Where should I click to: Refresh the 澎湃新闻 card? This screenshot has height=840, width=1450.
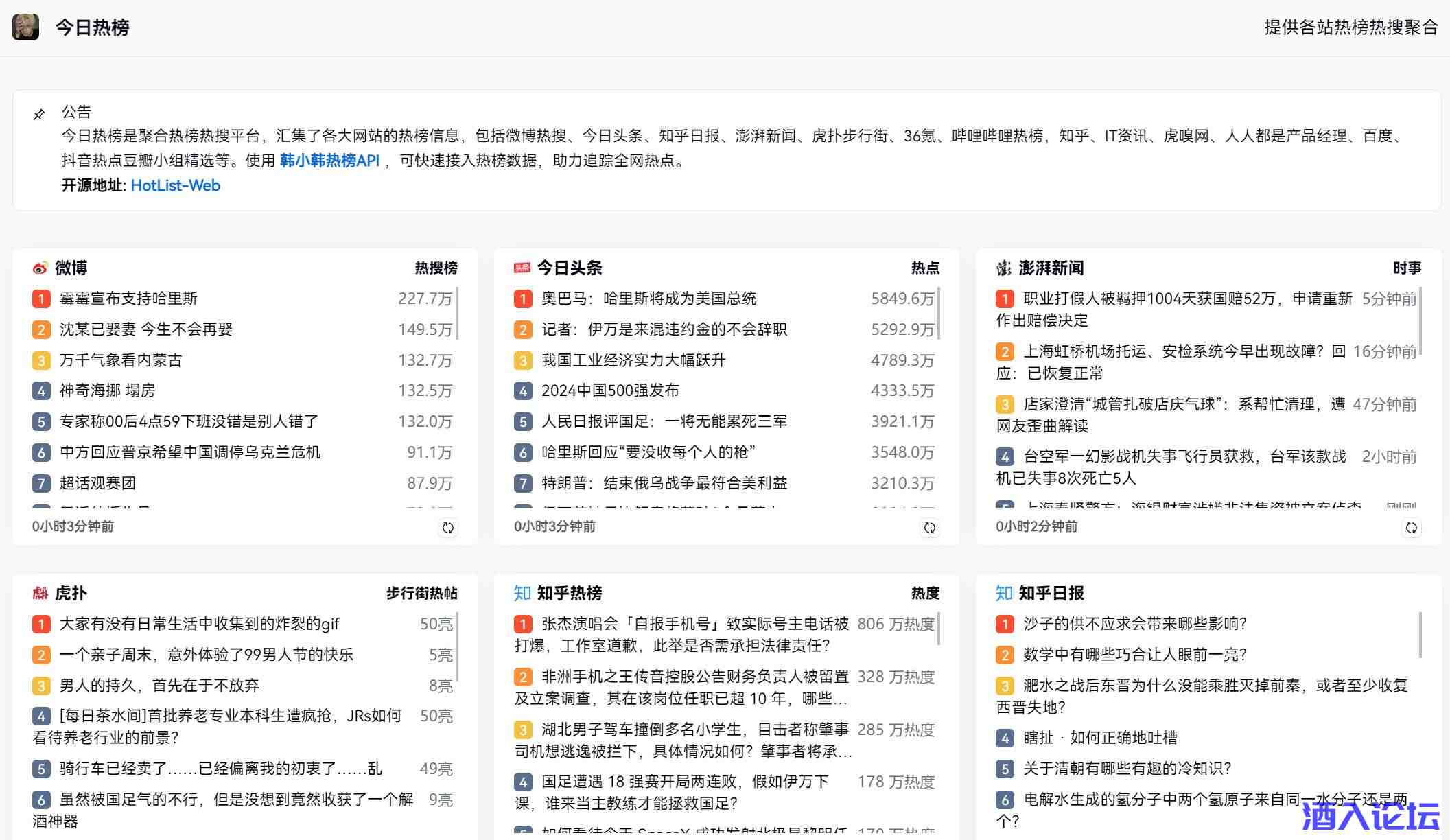tap(1412, 527)
